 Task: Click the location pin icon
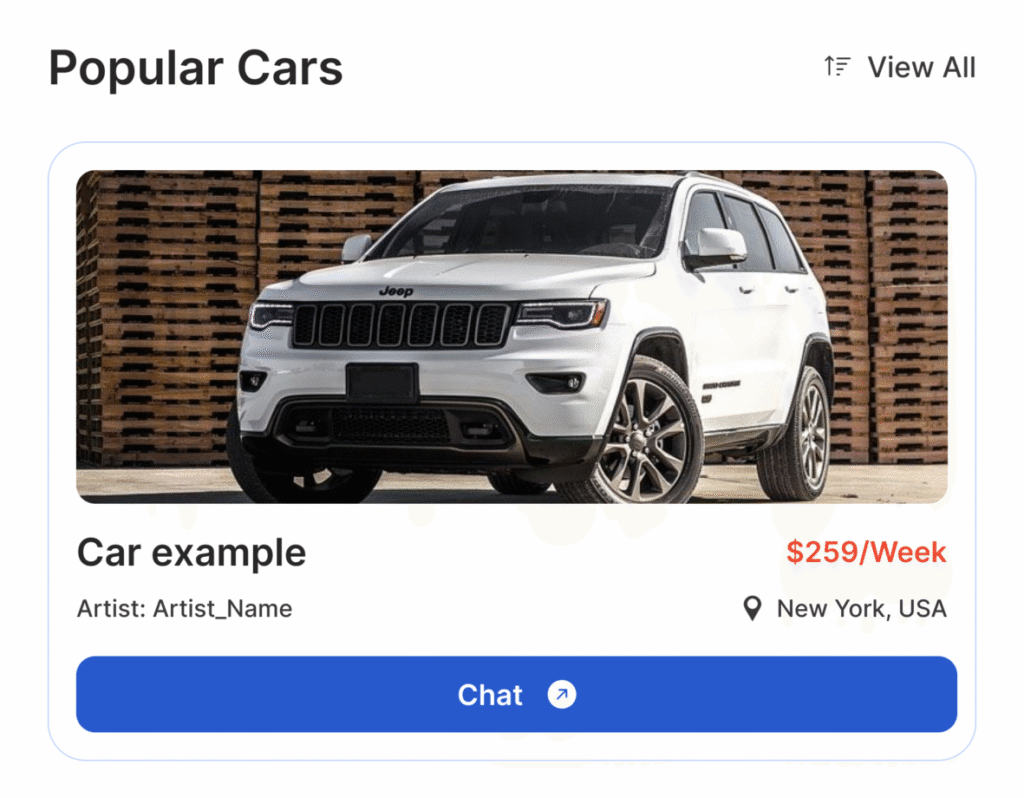point(752,609)
